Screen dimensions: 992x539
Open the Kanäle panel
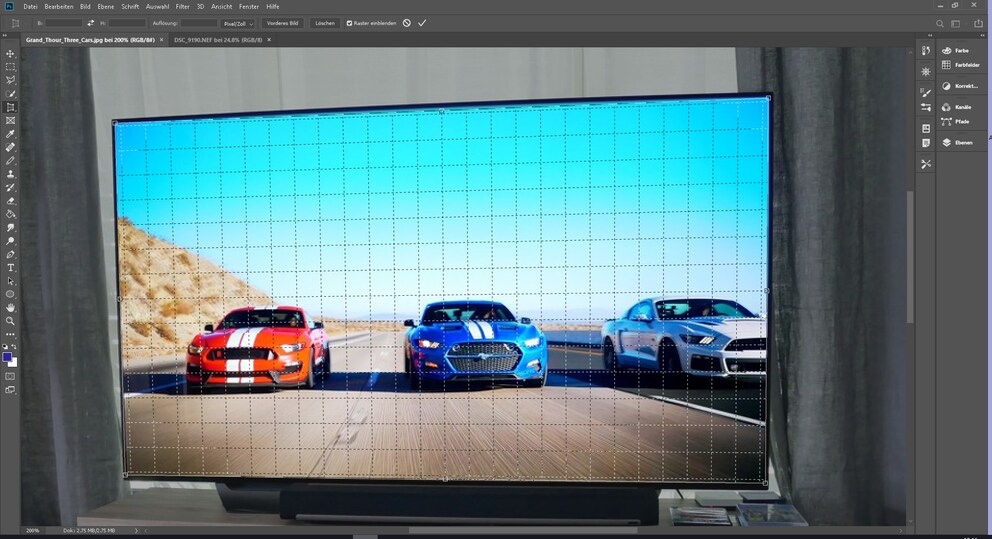tap(956, 107)
